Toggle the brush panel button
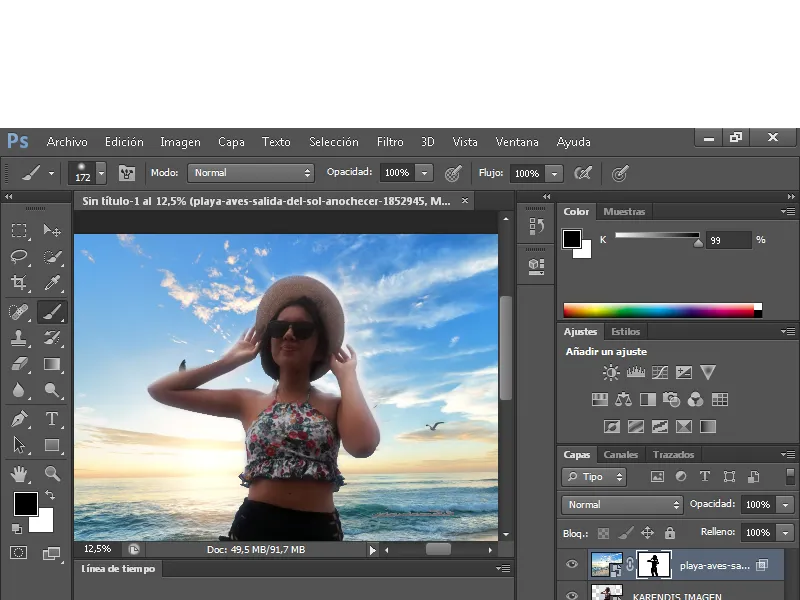800x600 pixels. pyautogui.click(x=127, y=173)
